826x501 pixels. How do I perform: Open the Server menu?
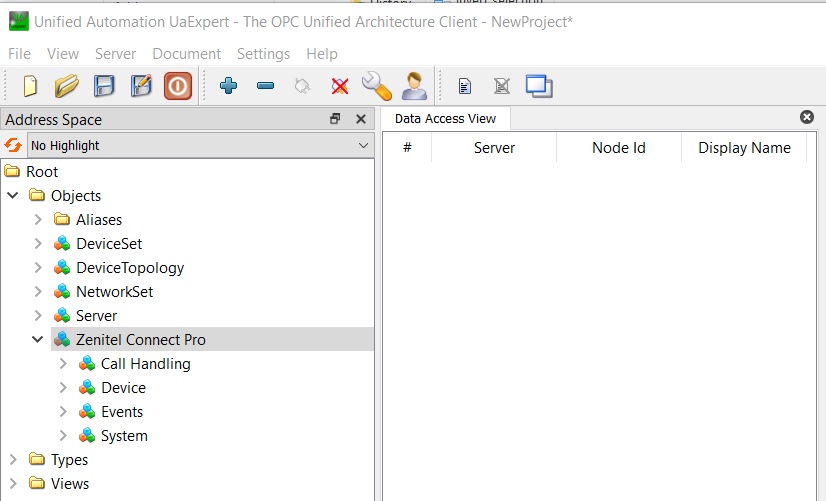(115, 54)
